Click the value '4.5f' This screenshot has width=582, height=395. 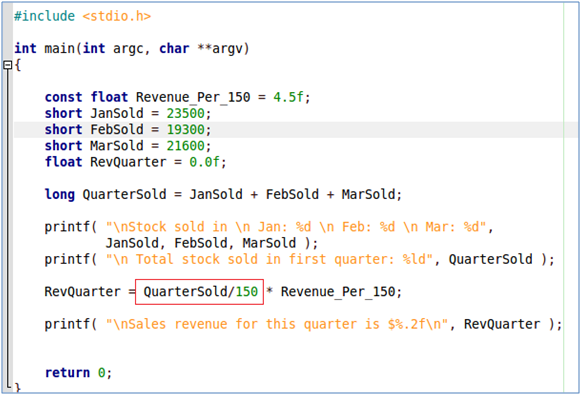pyautogui.click(x=288, y=97)
